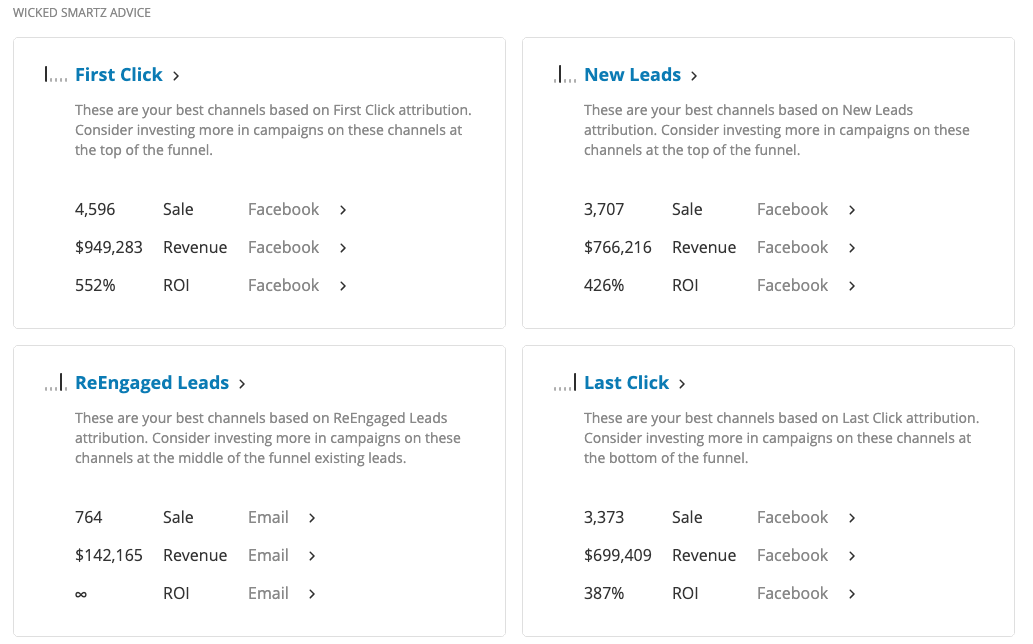Open Facebook channel for First Click ROI

point(283,285)
